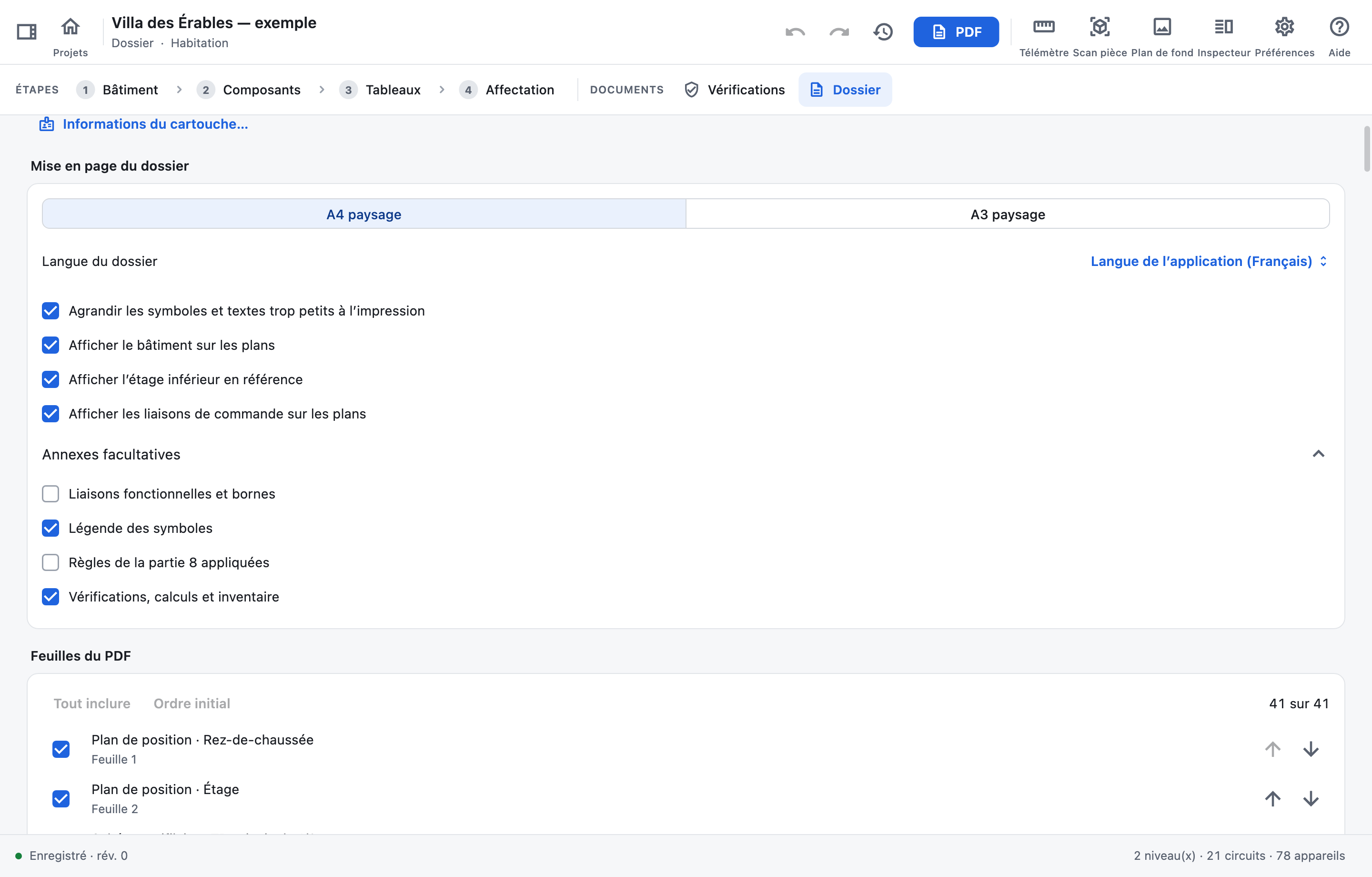Go to step 2 Composants

(x=248, y=90)
